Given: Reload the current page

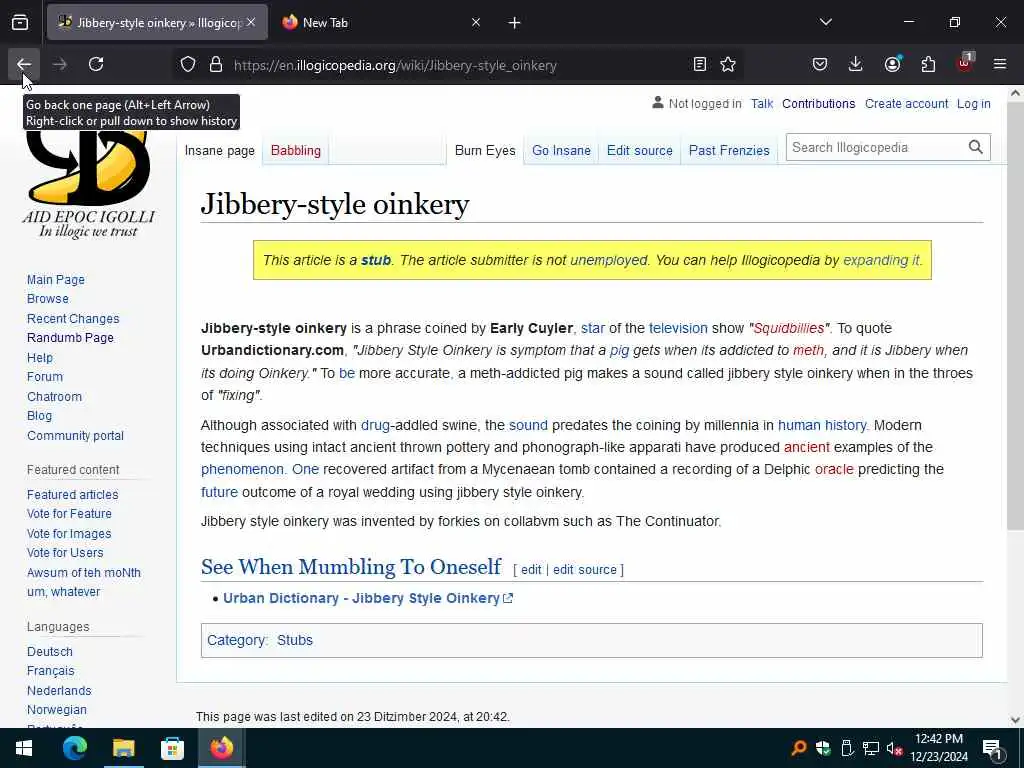Looking at the screenshot, I should [96, 64].
